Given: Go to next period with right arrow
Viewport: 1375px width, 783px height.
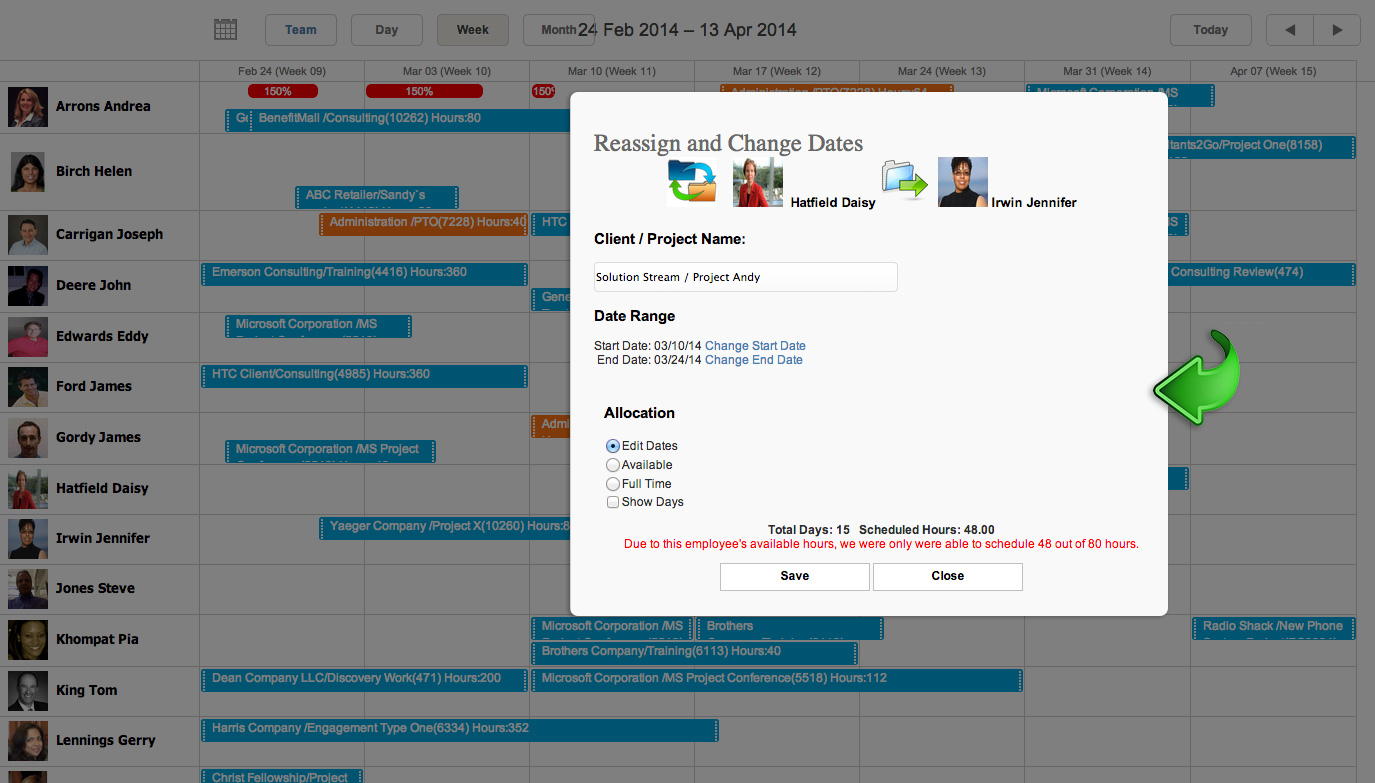Looking at the screenshot, I should [1337, 30].
